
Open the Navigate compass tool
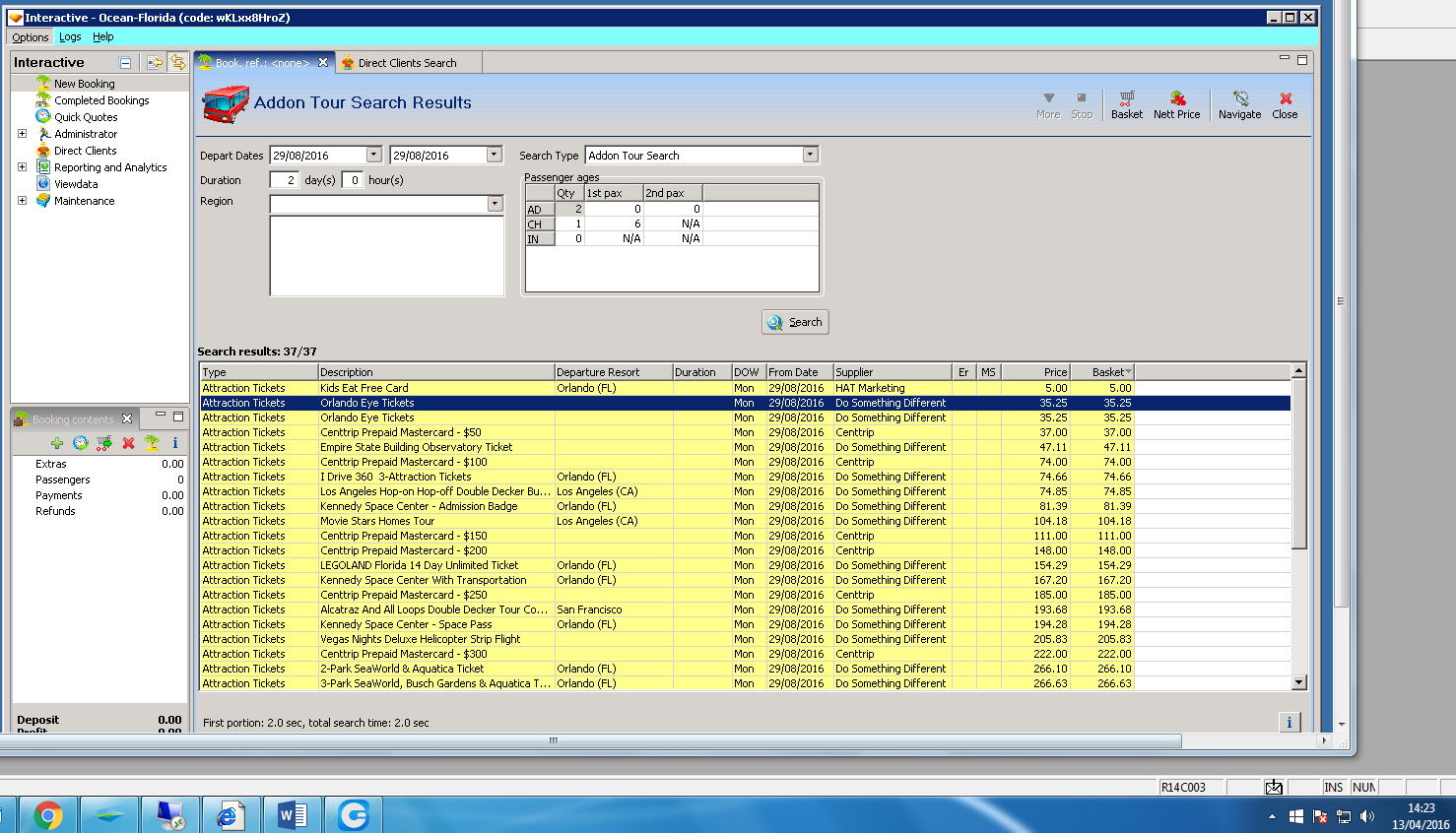click(1239, 104)
